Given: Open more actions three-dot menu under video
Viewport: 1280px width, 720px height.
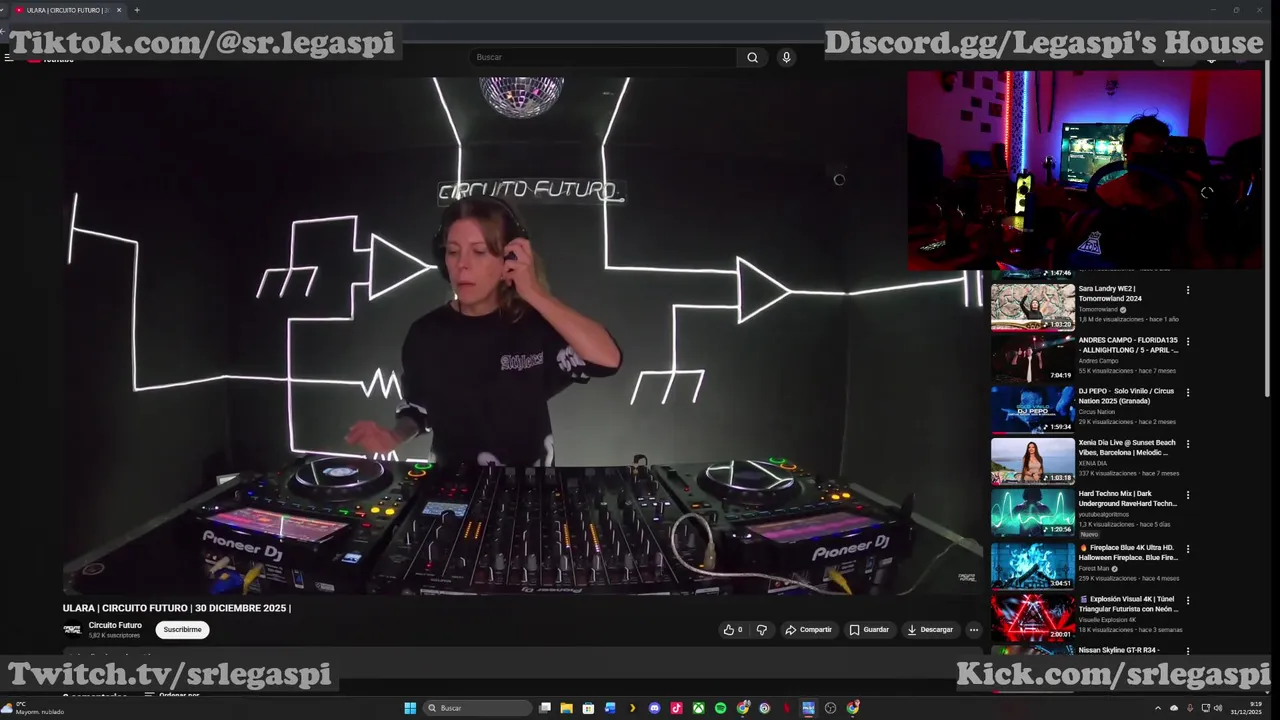Looking at the screenshot, I should click(973, 630).
